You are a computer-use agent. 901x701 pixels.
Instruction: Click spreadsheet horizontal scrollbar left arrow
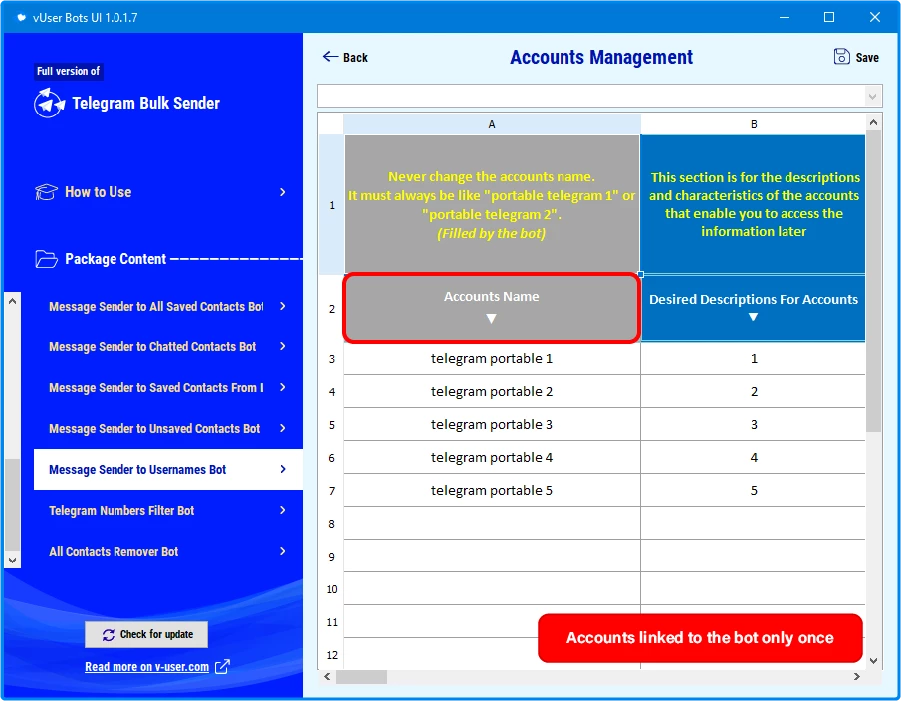(327, 677)
